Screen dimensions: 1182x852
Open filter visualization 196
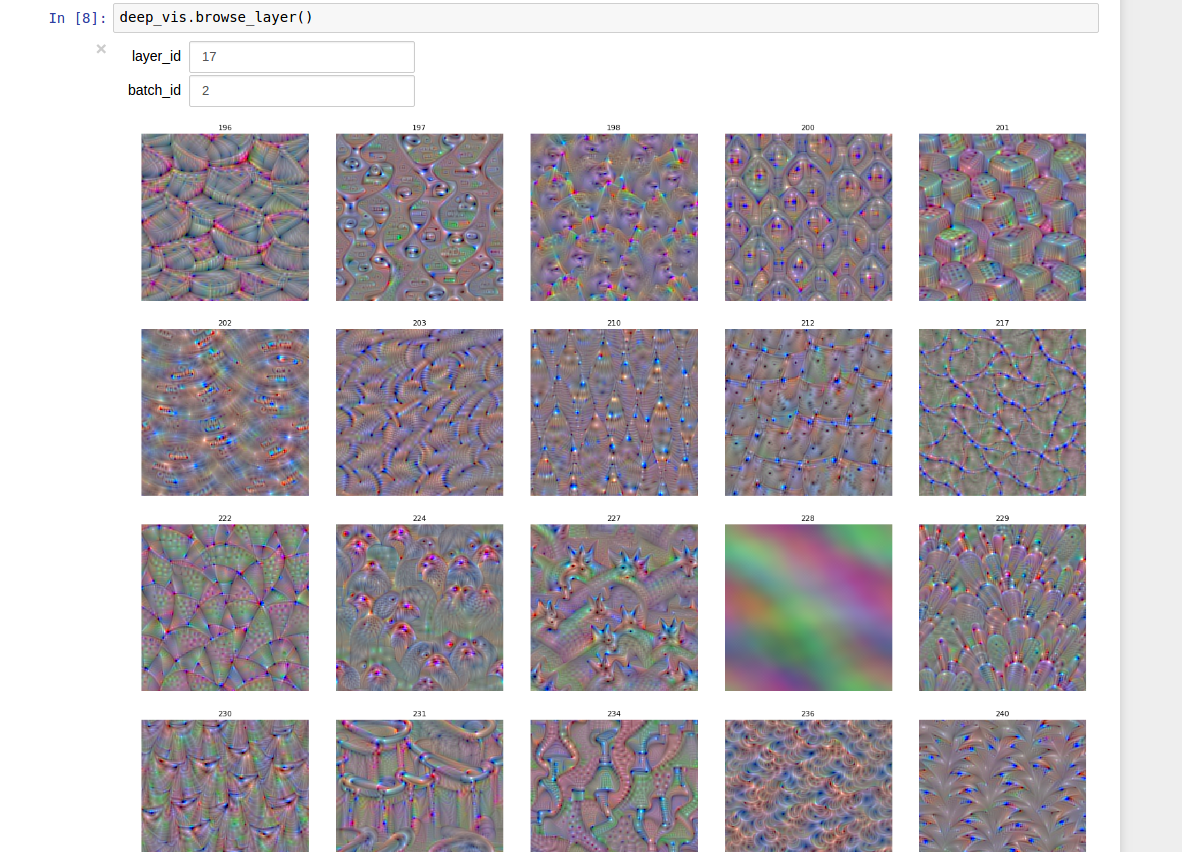pyautogui.click(x=225, y=217)
